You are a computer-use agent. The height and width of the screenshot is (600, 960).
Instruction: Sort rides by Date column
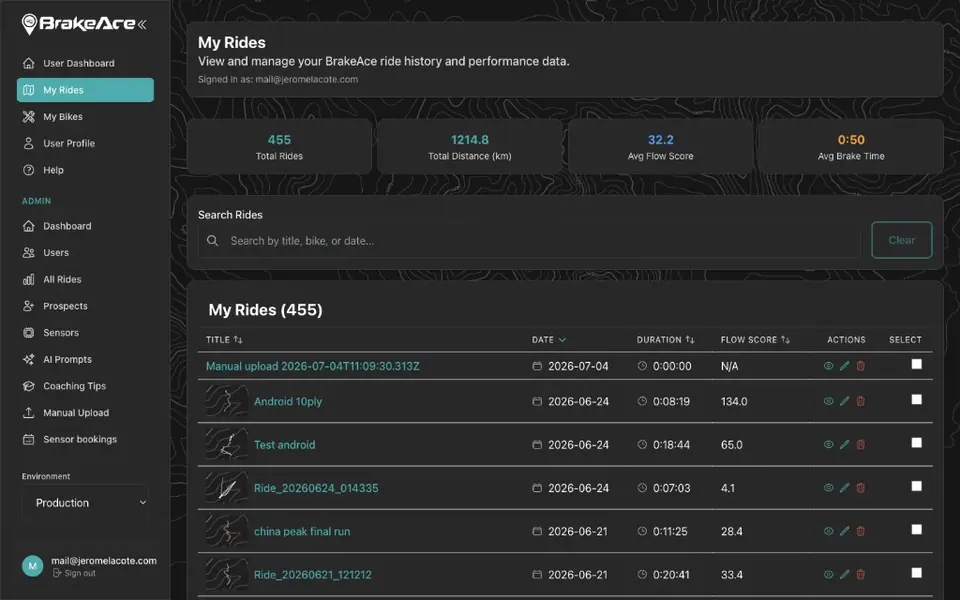click(x=549, y=340)
